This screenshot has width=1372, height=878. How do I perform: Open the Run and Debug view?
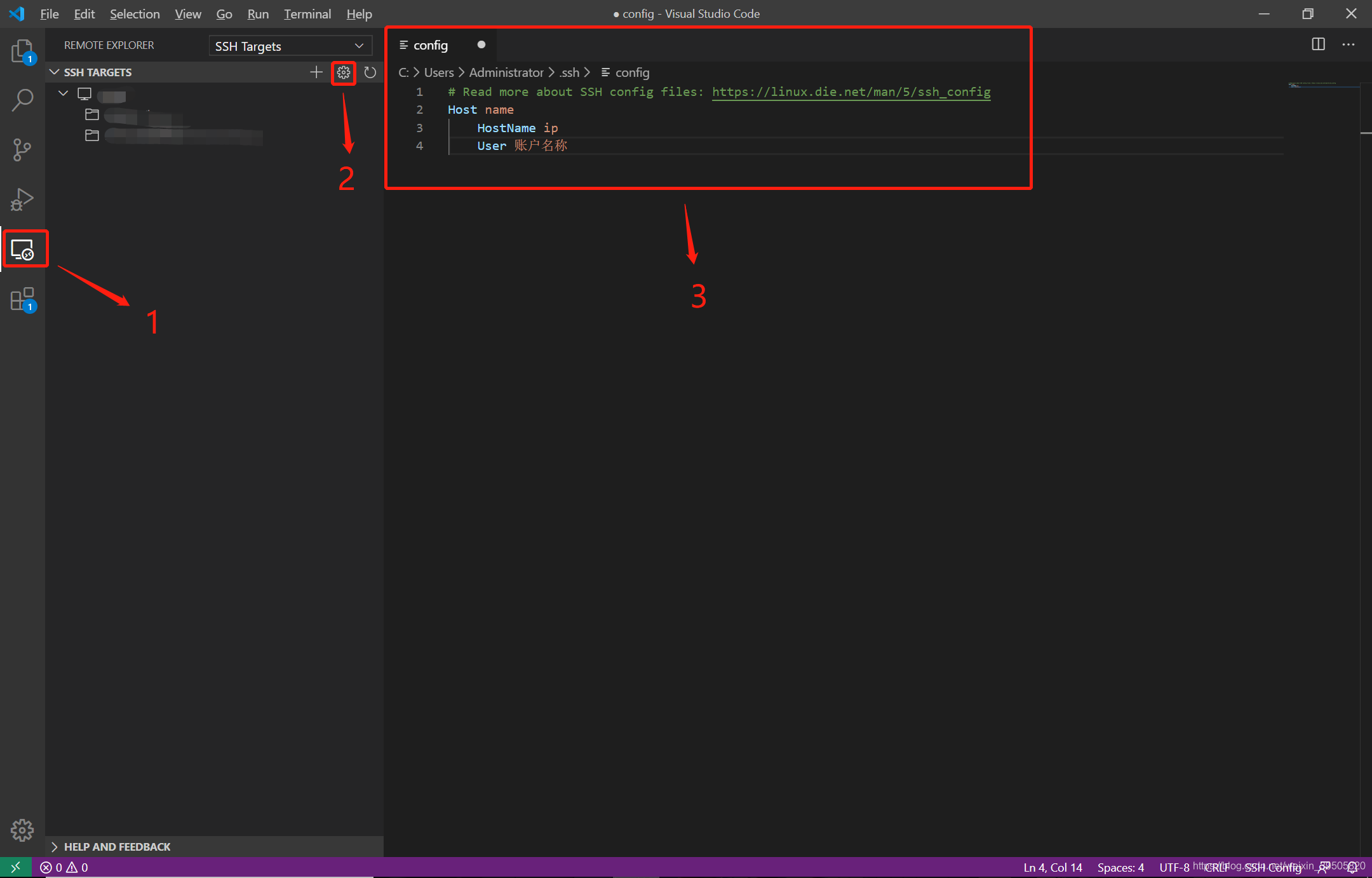coord(22,199)
